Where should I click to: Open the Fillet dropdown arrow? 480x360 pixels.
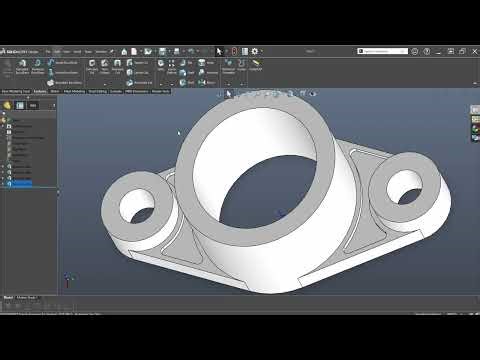coord(161,84)
